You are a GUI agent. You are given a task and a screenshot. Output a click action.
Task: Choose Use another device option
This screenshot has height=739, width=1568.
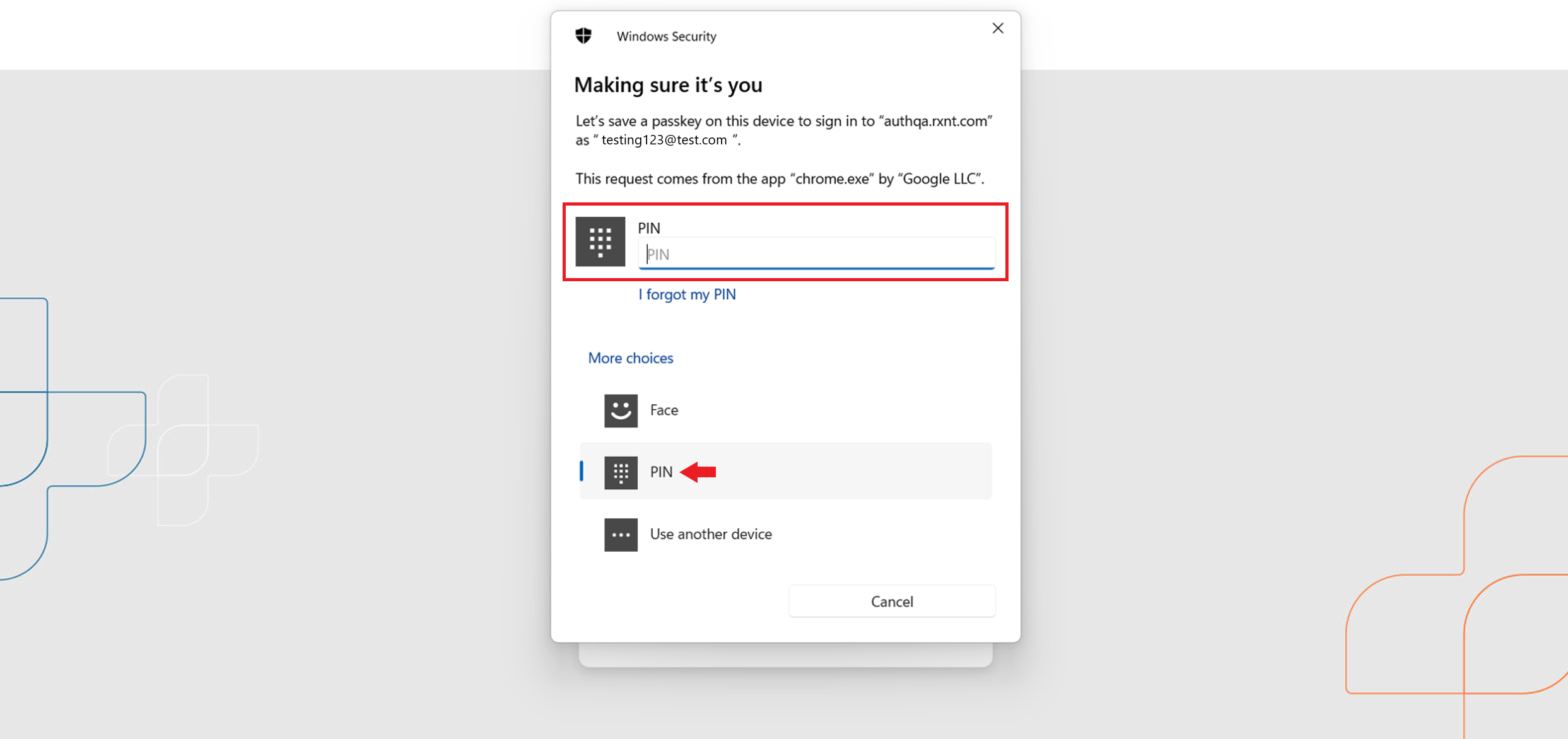(x=710, y=535)
